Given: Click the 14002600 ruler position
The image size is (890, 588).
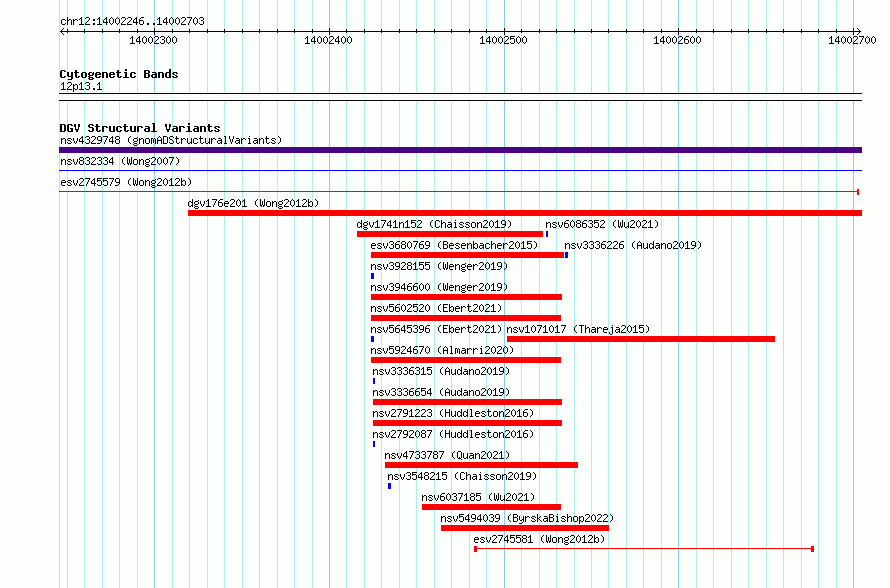Looking at the screenshot, I should pyautogui.click(x=677, y=40).
